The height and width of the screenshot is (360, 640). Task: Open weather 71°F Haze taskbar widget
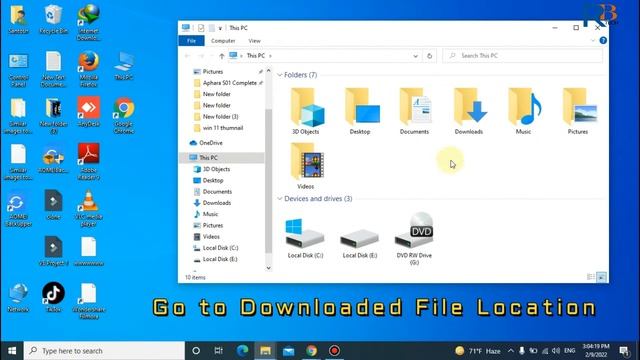(x=478, y=351)
